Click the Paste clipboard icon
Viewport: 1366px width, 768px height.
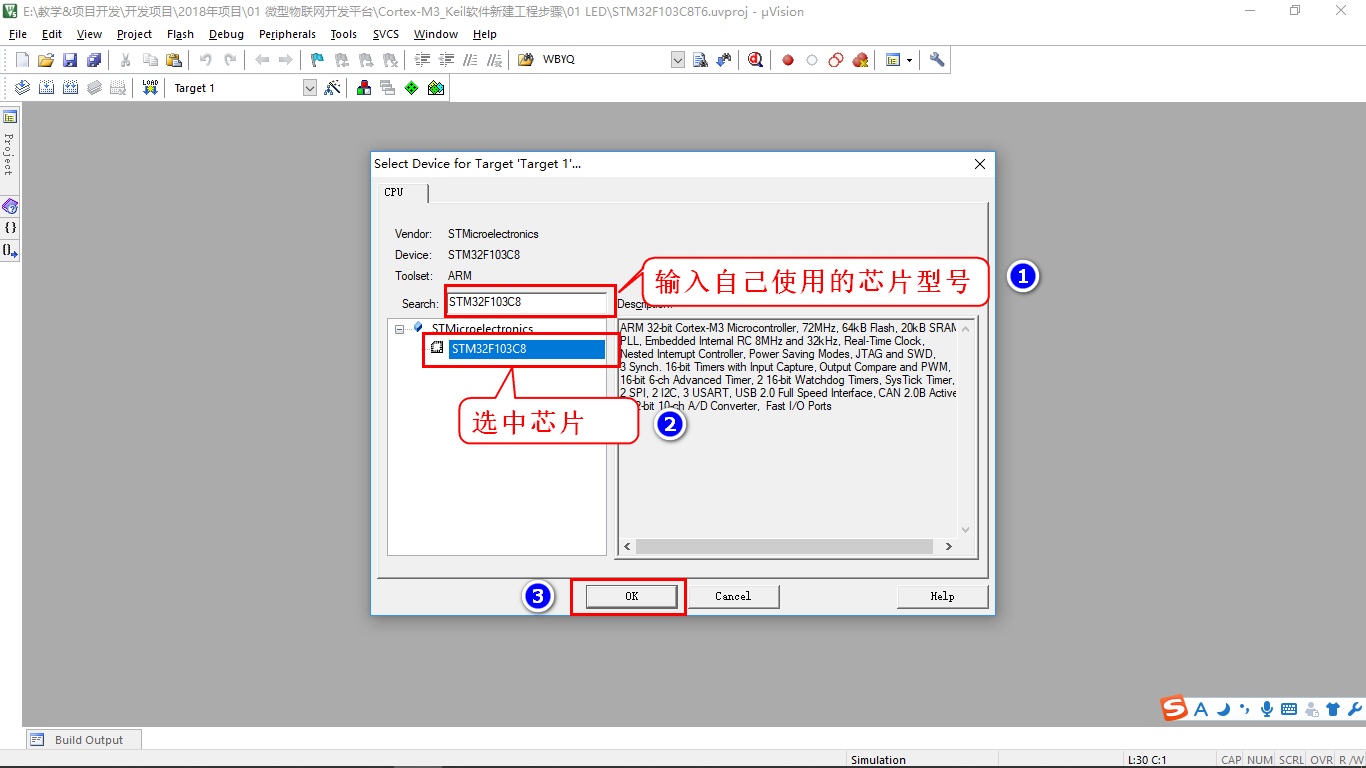pos(174,60)
